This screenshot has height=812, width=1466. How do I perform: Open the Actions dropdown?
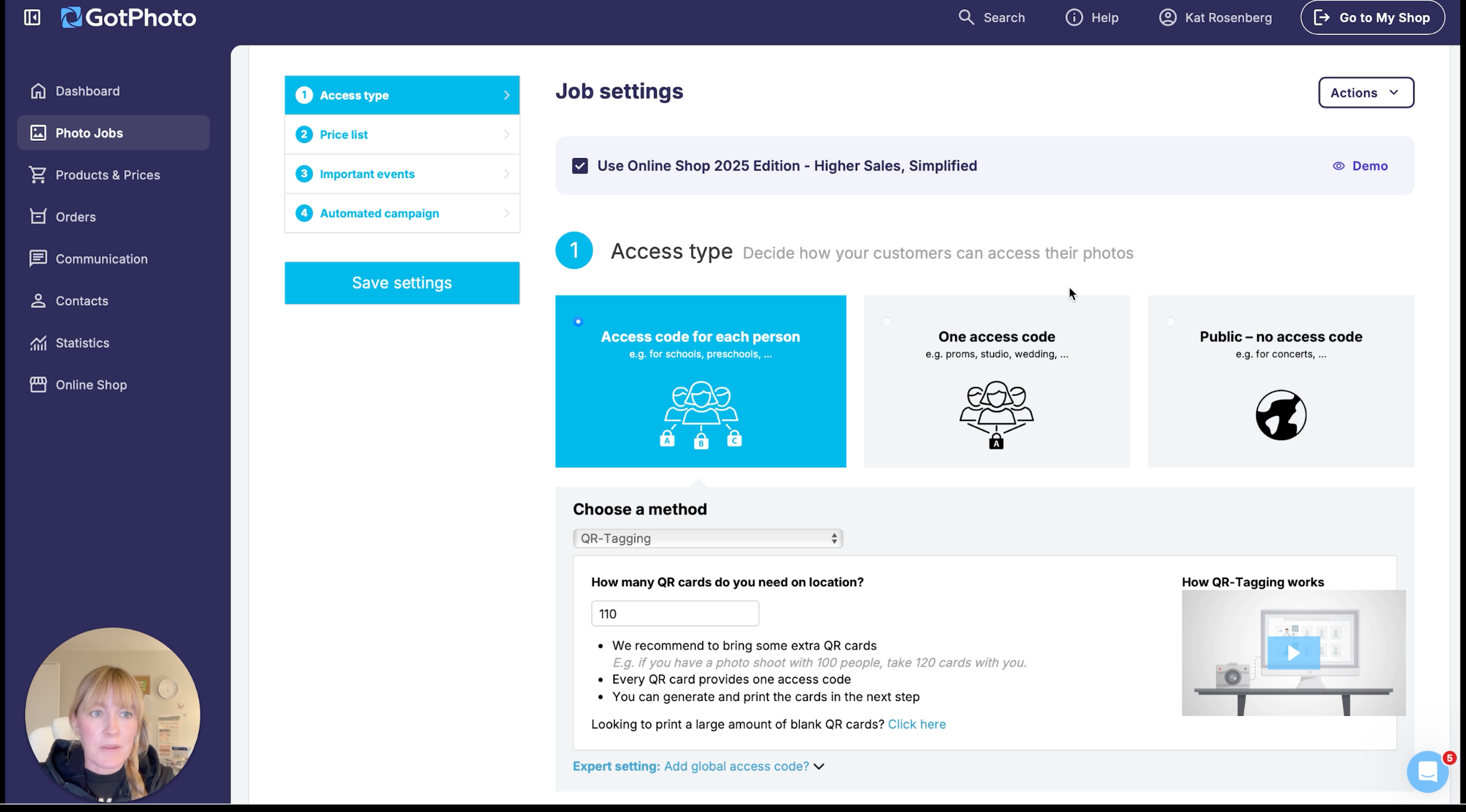[x=1366, y=93]
